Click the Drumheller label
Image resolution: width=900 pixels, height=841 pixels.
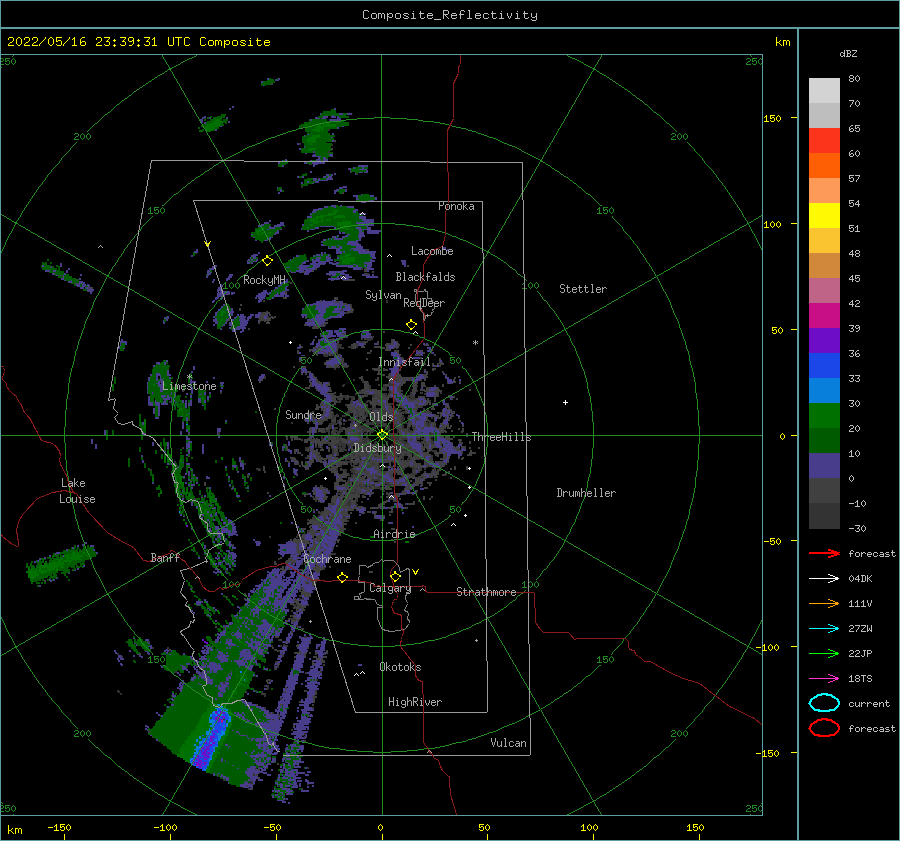(586, 493)
